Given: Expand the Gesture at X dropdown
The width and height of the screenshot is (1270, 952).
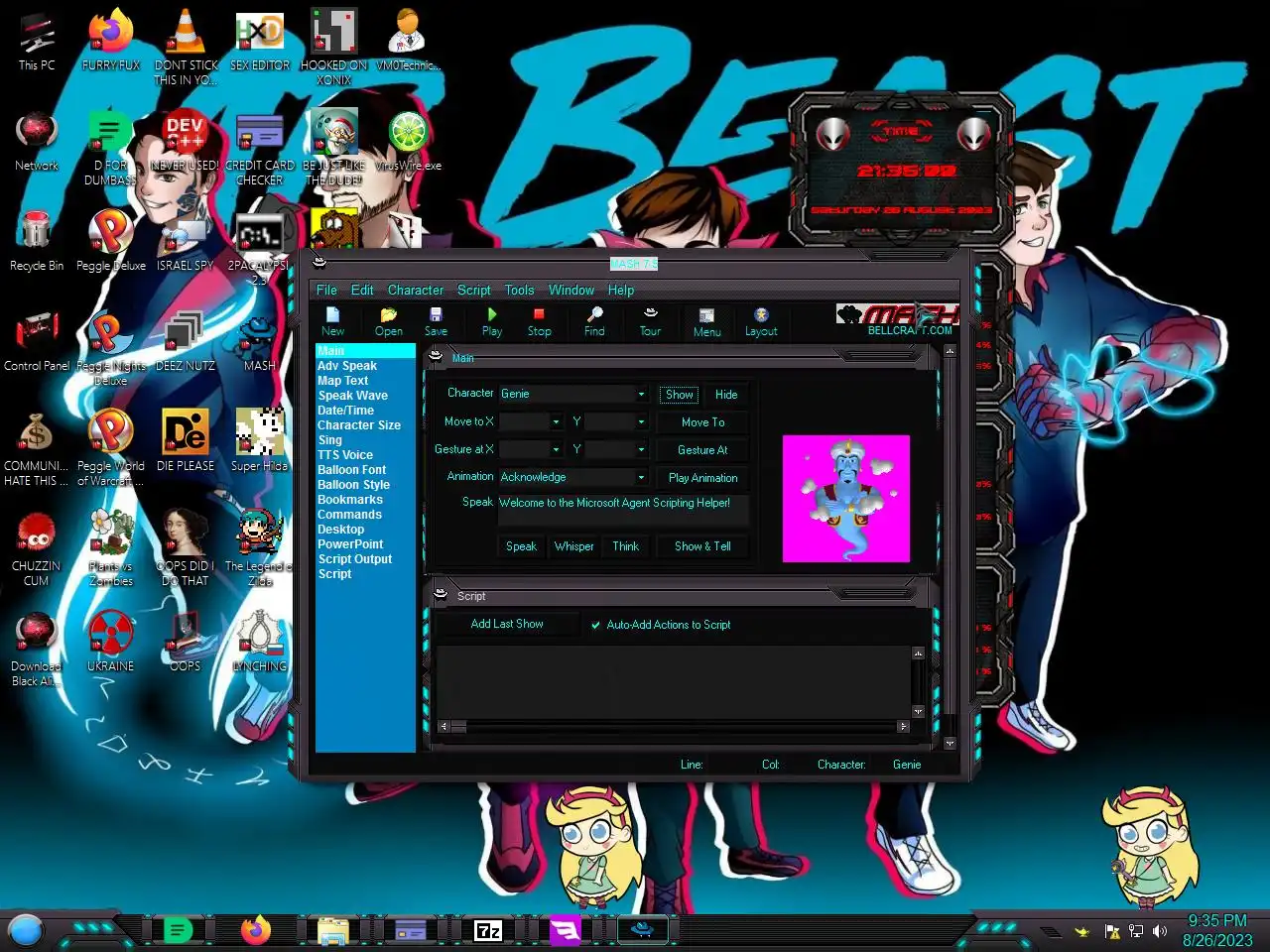Looking at the screenshot, I should coord(556,449).
